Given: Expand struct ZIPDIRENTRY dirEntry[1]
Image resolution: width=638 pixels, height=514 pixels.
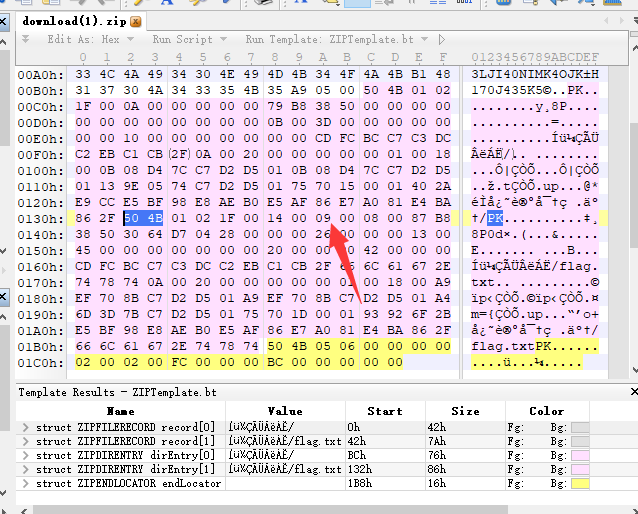Looking at the screenshot, I should tap(26, 469).
